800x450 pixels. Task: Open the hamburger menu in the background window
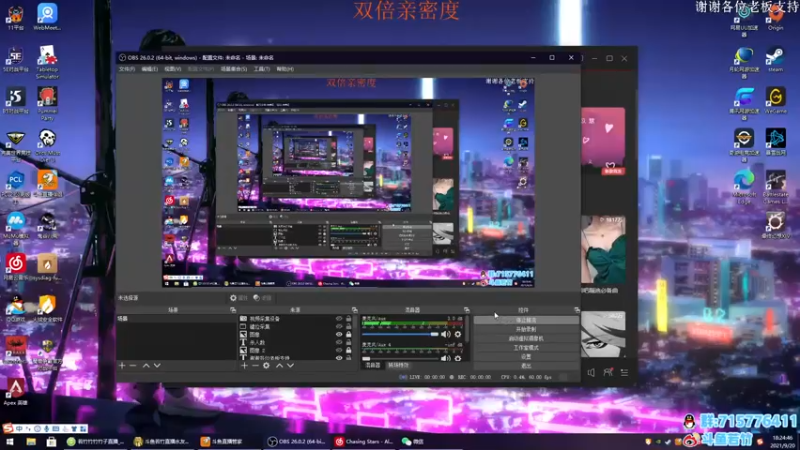tap(624, 372)
